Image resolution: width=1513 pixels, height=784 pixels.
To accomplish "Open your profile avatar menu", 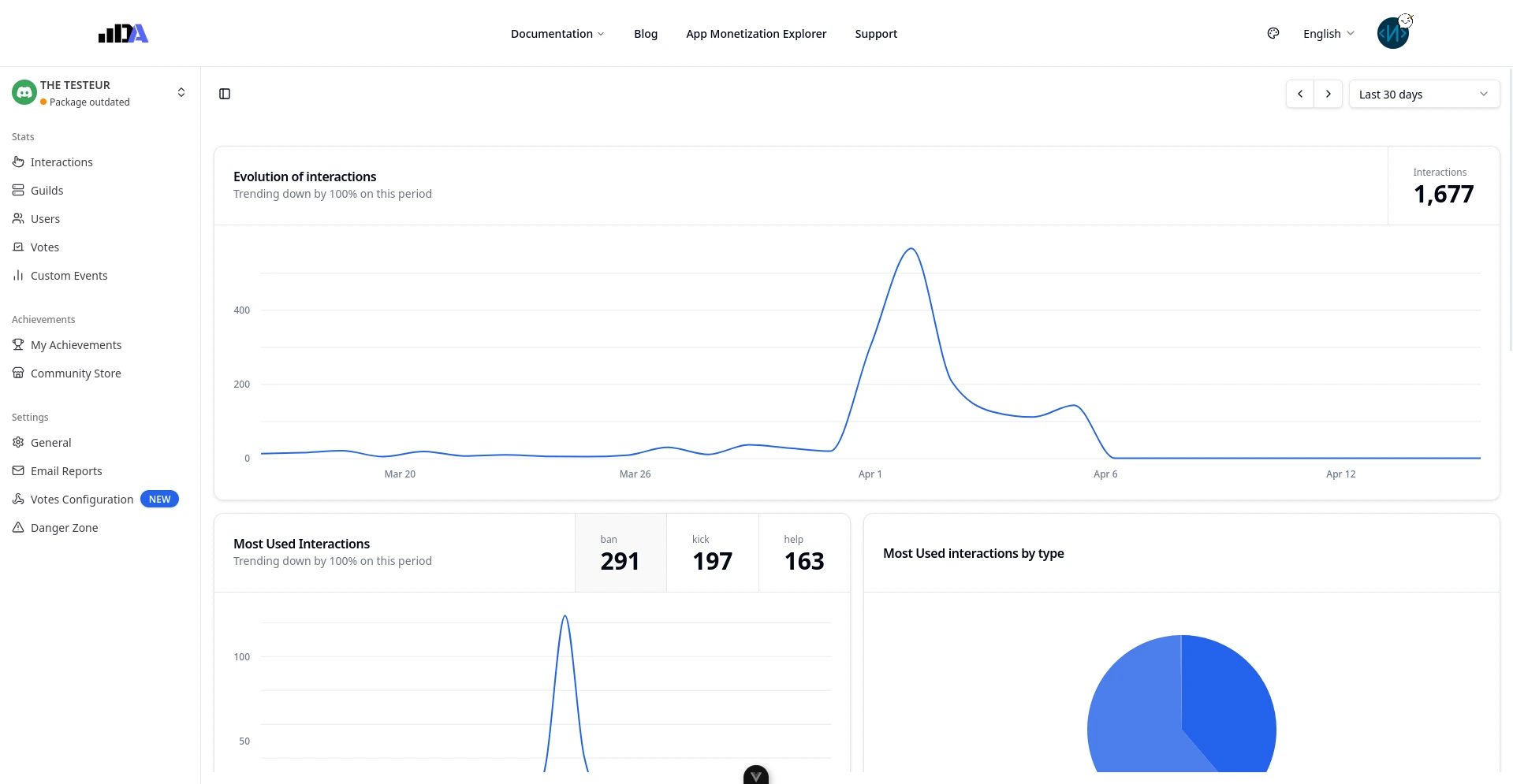I will coord(1392,32).
